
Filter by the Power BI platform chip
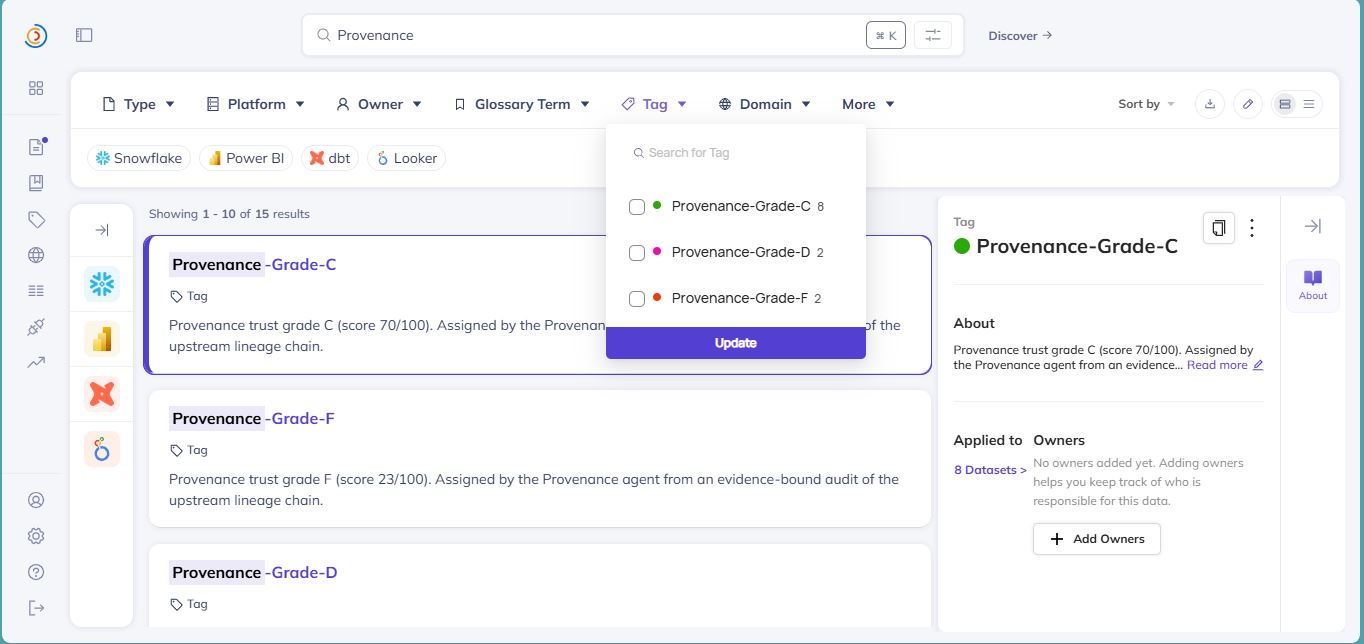tap(246, 158)
